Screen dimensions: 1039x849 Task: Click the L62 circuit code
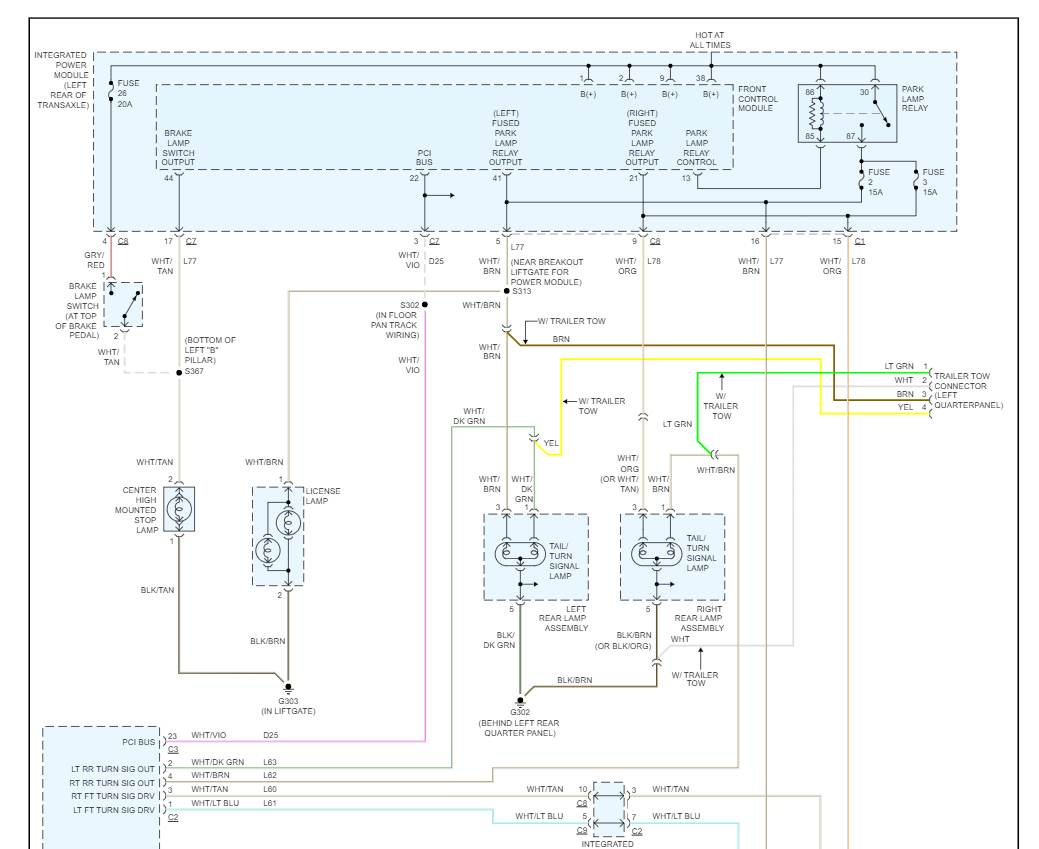(x=270, y=775)
